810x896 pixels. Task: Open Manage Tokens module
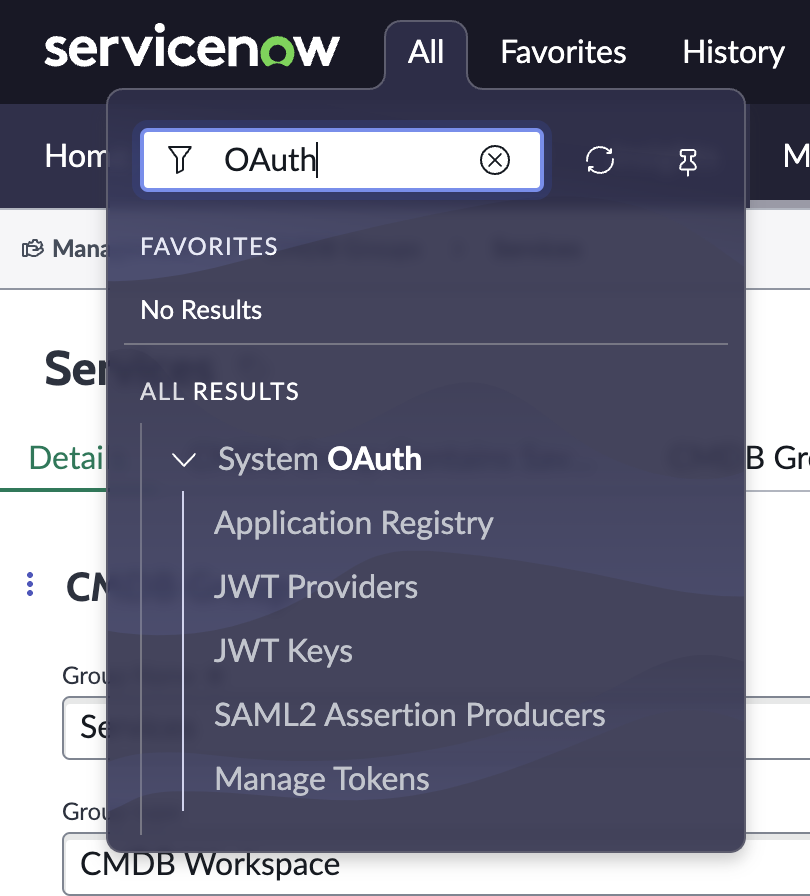[x=322, y=779]
